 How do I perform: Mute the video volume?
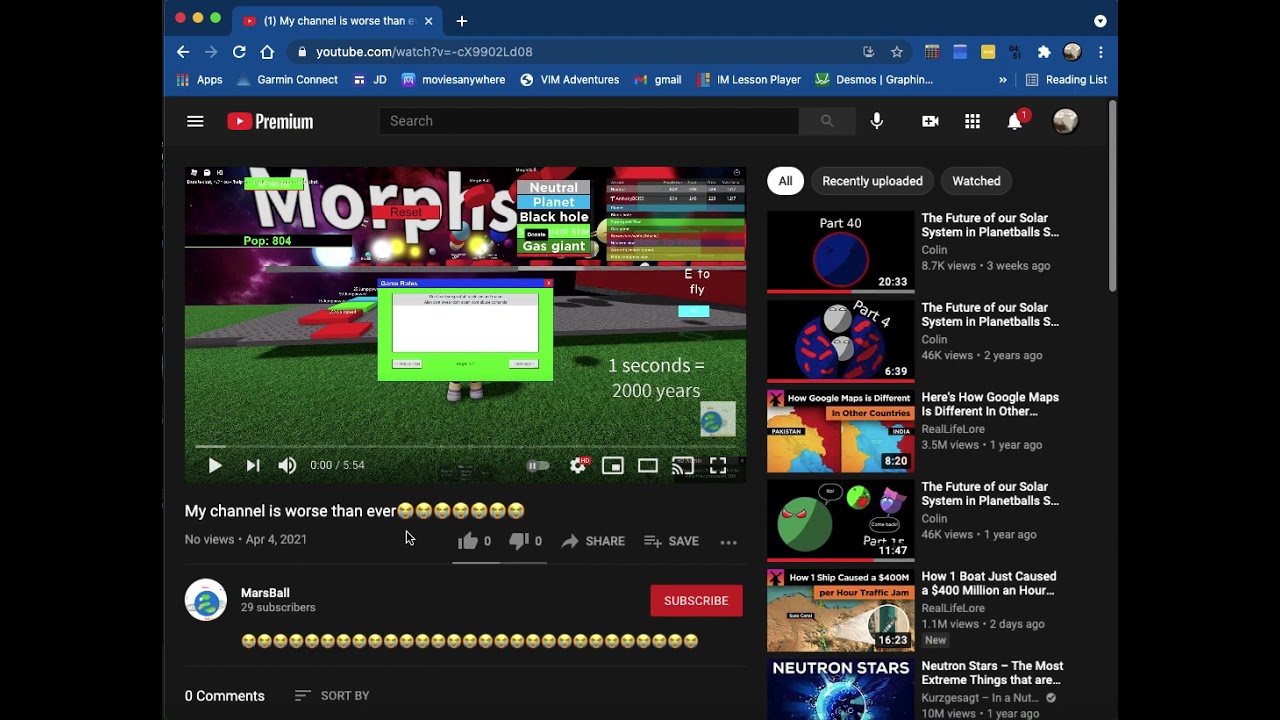pos(287,465)
